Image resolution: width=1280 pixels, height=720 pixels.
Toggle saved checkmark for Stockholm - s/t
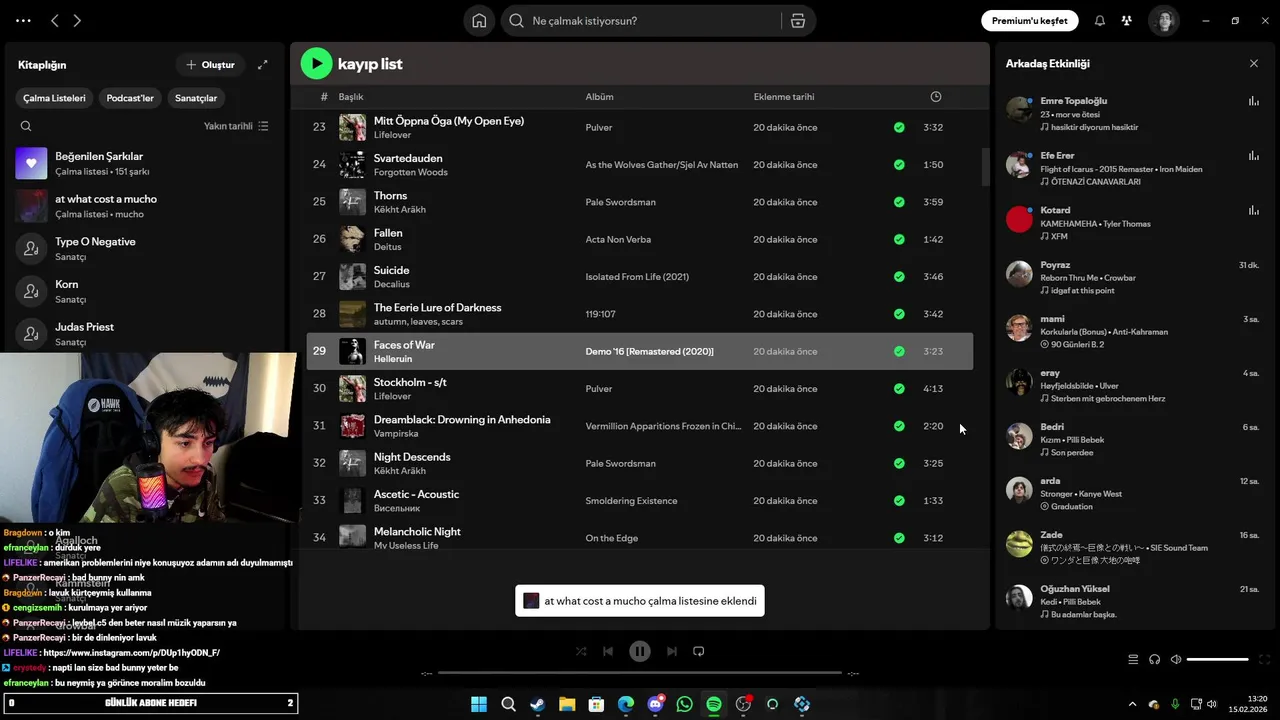click(x=899, y=389)
